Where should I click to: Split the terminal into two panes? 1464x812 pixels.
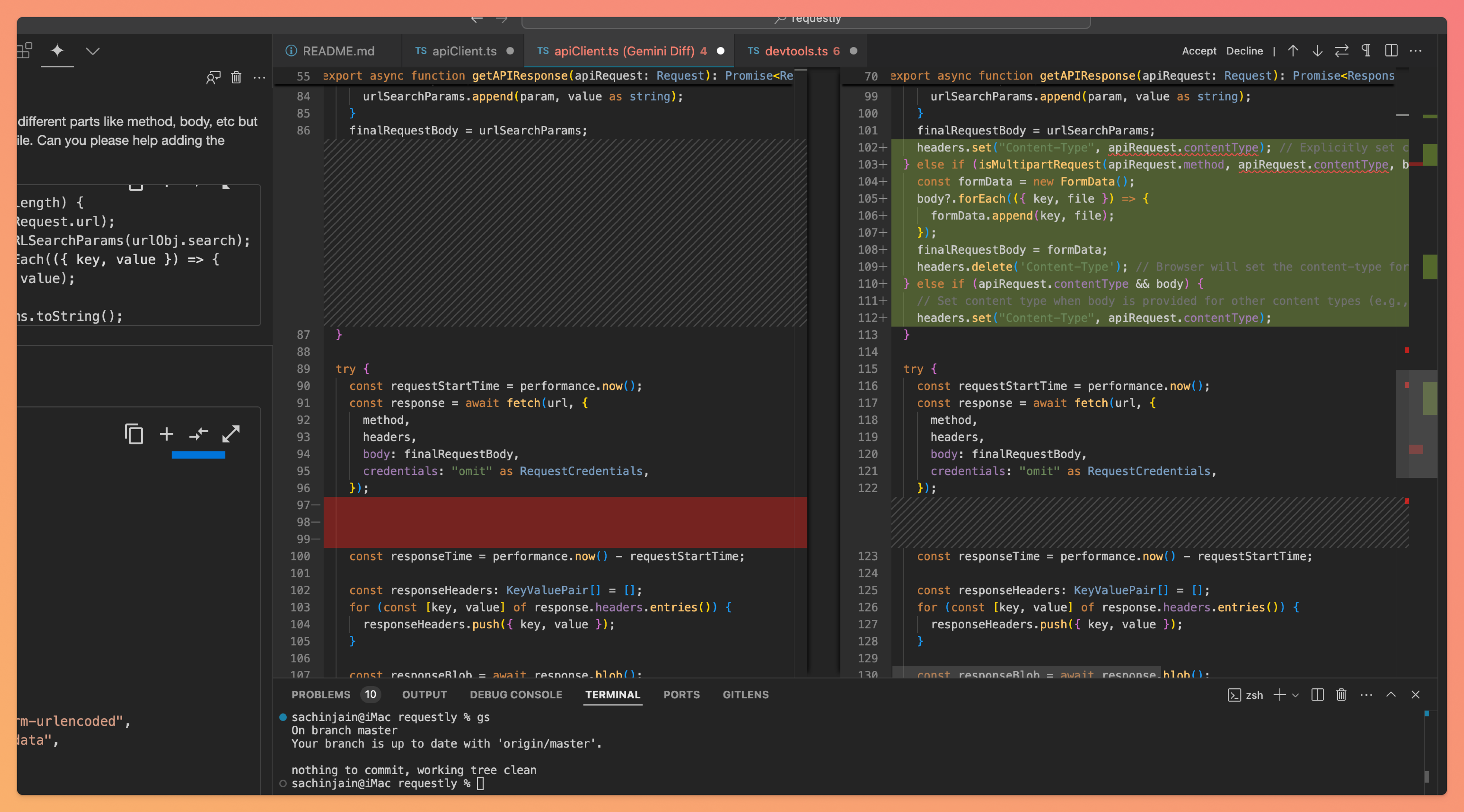pyautogui.click(x=1317, y=694)
